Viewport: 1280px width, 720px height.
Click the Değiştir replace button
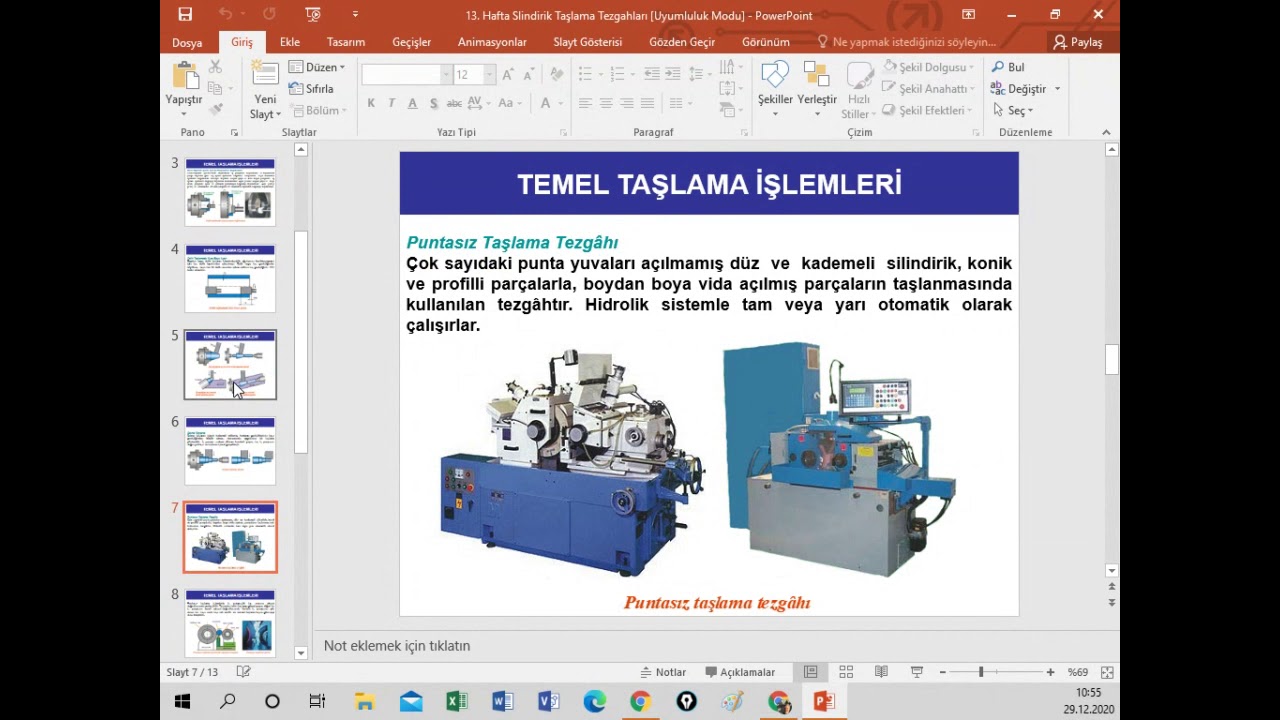(x=1026, y=89)
